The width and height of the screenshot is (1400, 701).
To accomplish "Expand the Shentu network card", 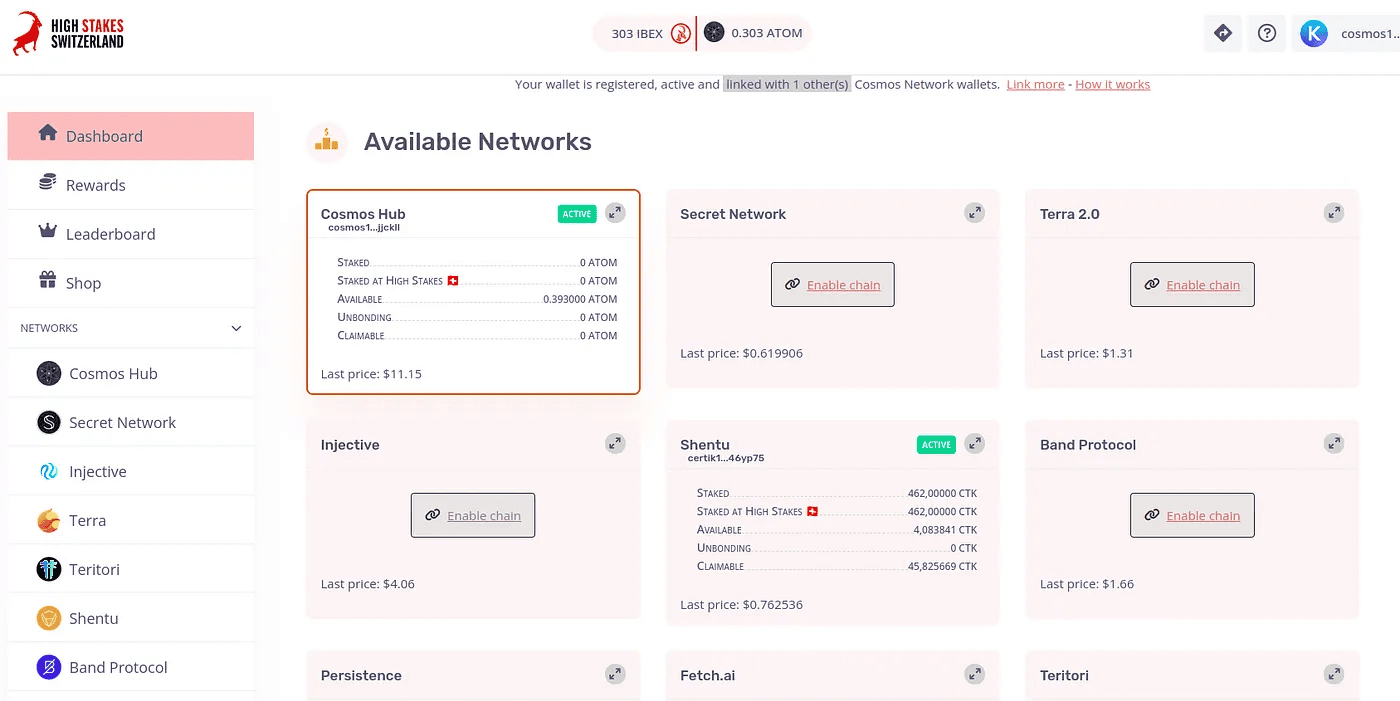I will click(974, 444).
